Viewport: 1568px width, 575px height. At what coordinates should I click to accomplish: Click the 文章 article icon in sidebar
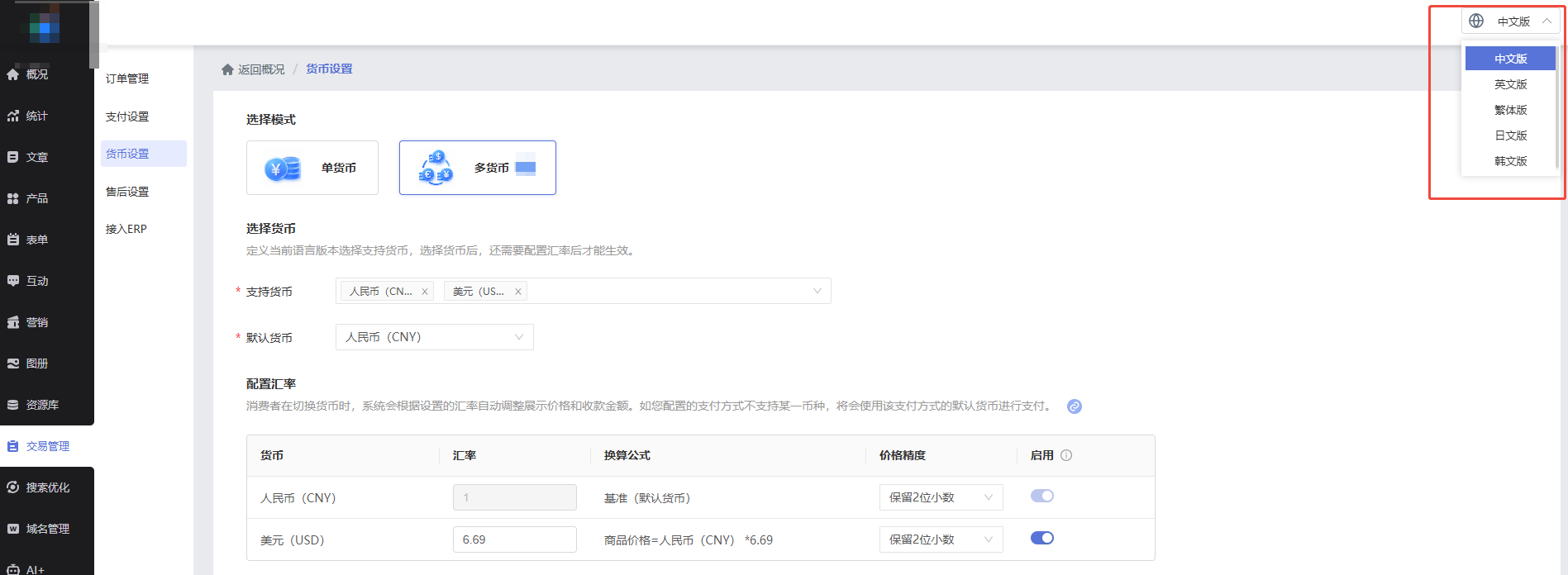12,157
